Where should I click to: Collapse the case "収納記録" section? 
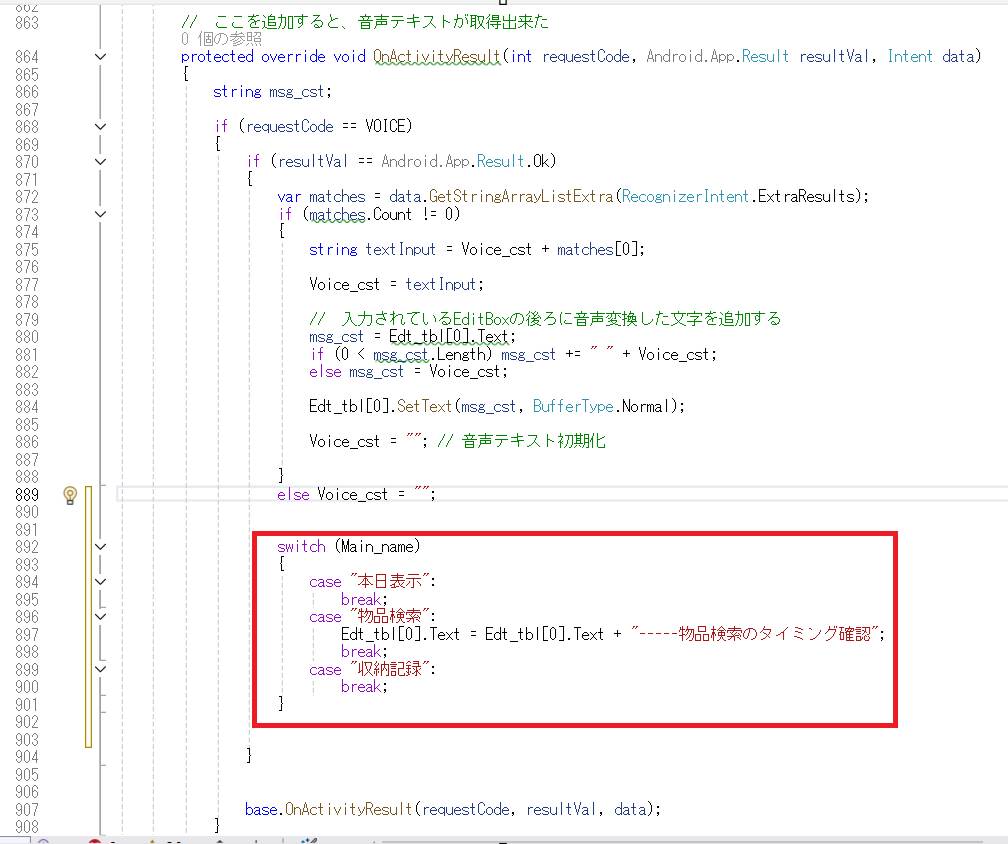coord(100,669)
